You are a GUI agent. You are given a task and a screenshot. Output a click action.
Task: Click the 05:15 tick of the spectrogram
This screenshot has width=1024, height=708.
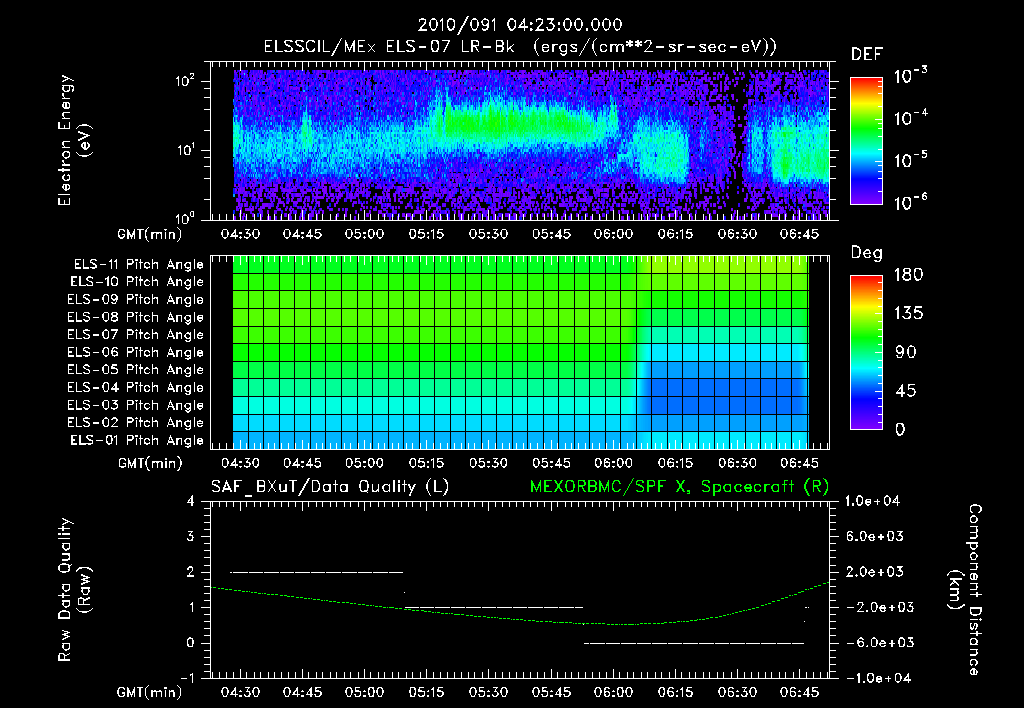coord(426,234)
